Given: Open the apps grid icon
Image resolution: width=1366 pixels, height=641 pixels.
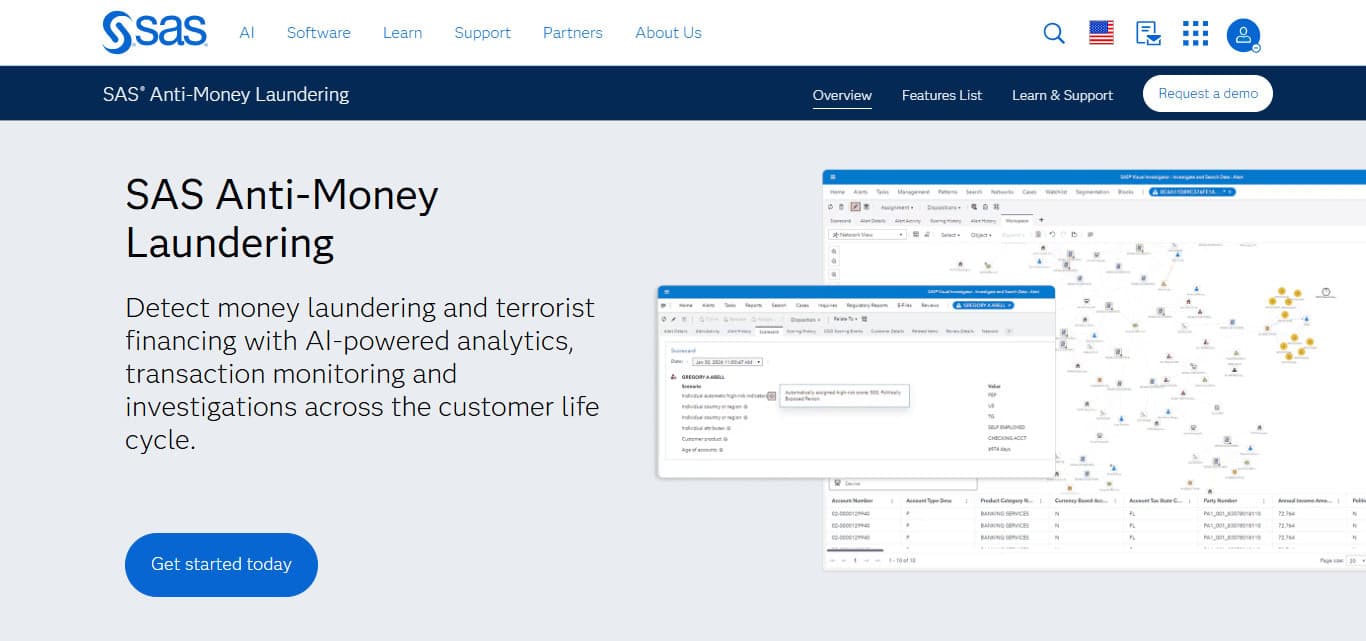Looking at the screenshot, I should pyautogui.click(x=1195, y=33).
